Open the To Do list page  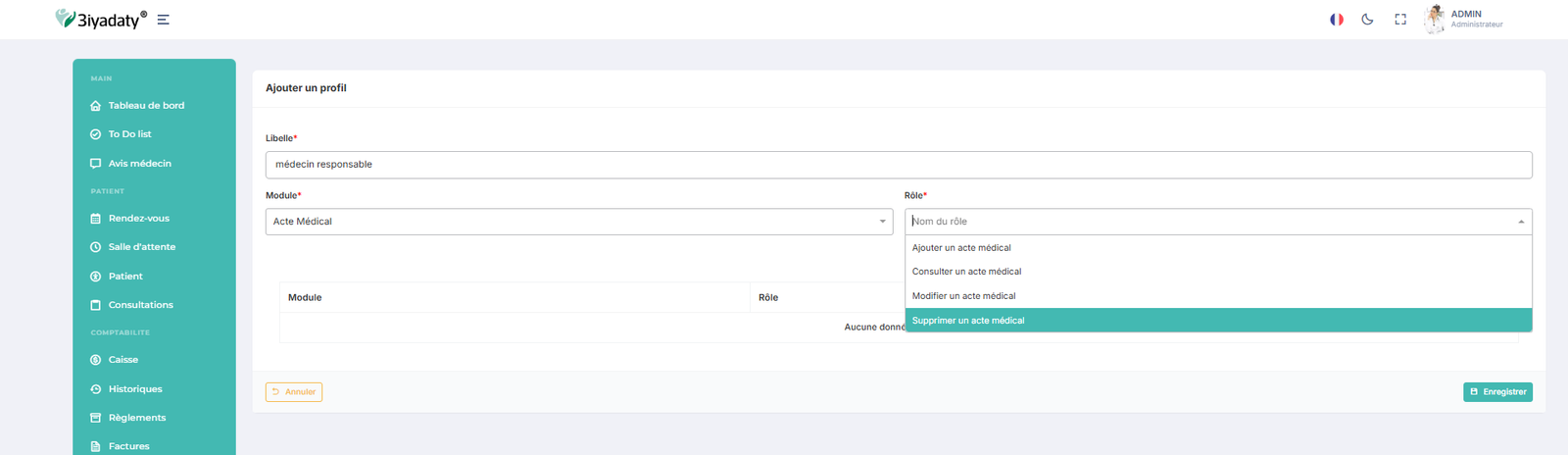tap(129, 134)
